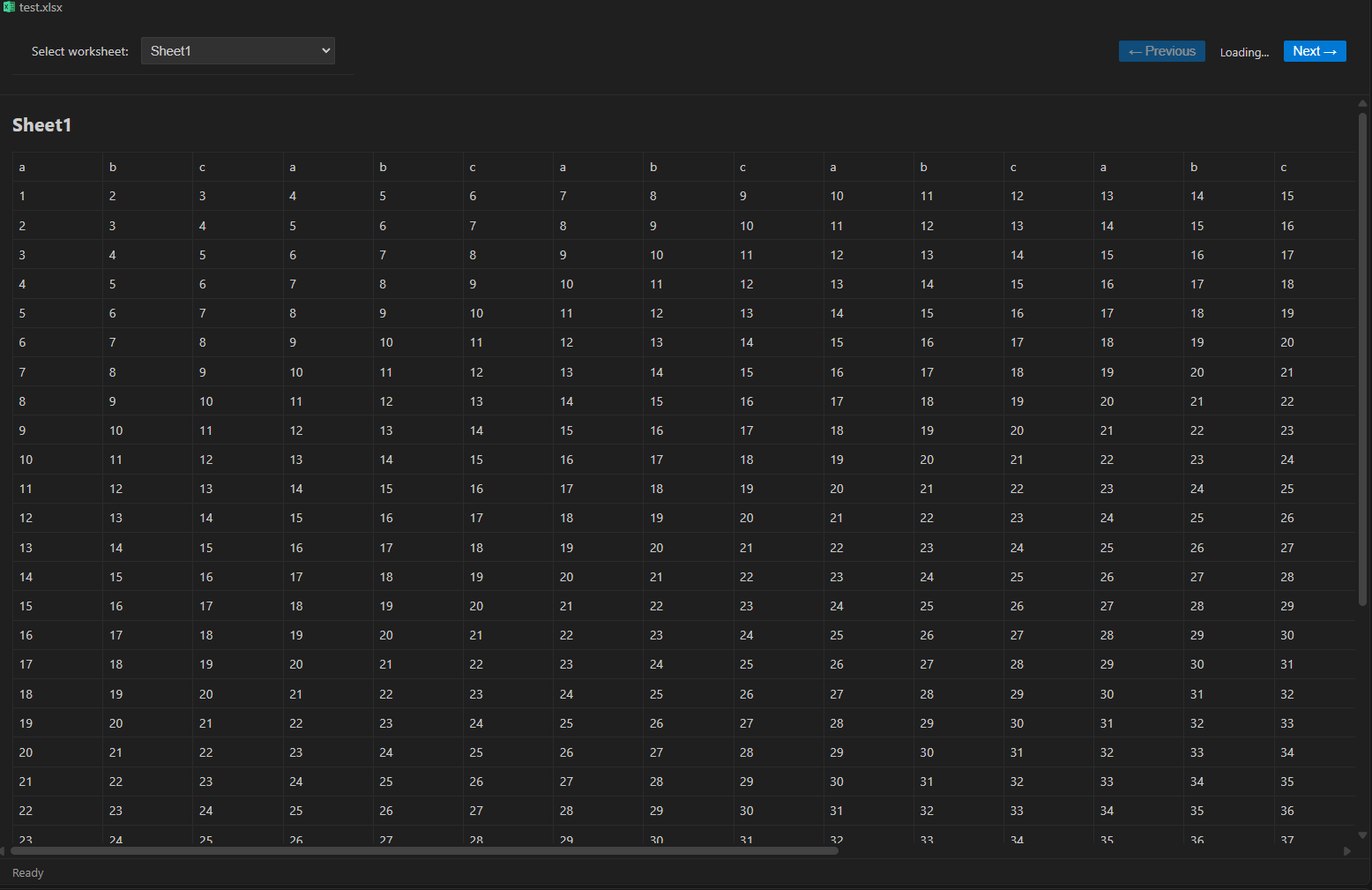Click the vertical scrollbar thumb
Viewport: 1372px width, 890px height.
pyautogui.click(x=1362, y=353)
